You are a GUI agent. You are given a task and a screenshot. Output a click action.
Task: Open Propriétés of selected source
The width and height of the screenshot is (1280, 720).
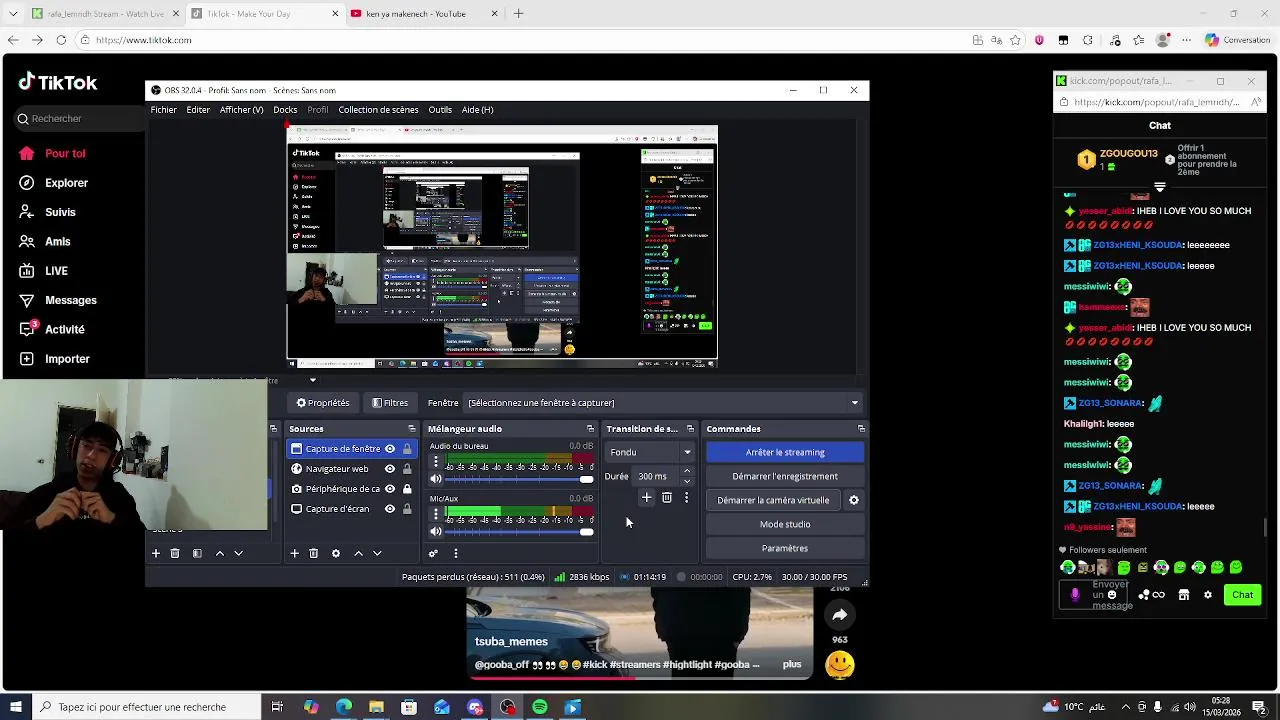point(323,403)
